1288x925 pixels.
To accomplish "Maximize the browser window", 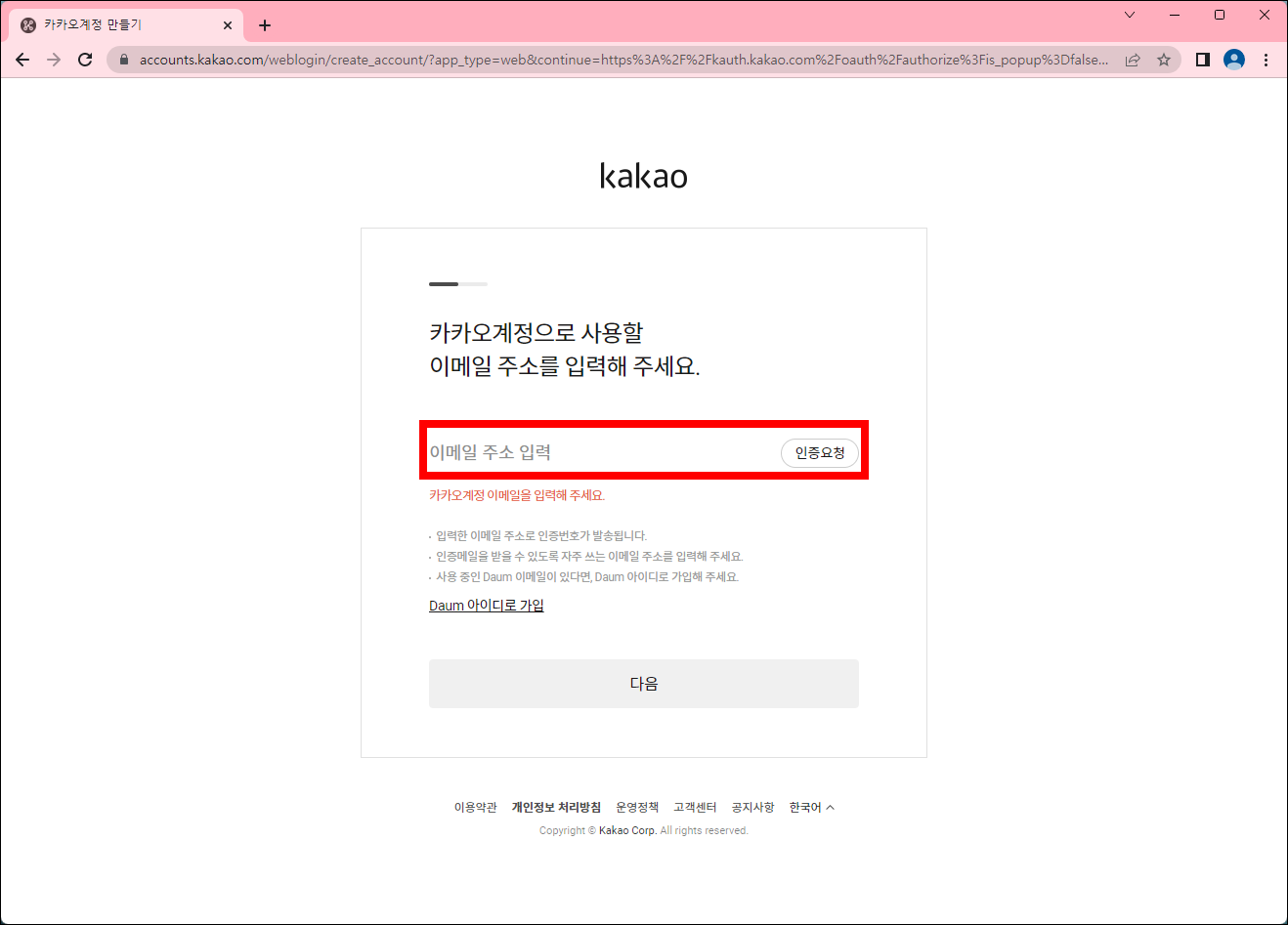I will click(x=1220, y=15).
